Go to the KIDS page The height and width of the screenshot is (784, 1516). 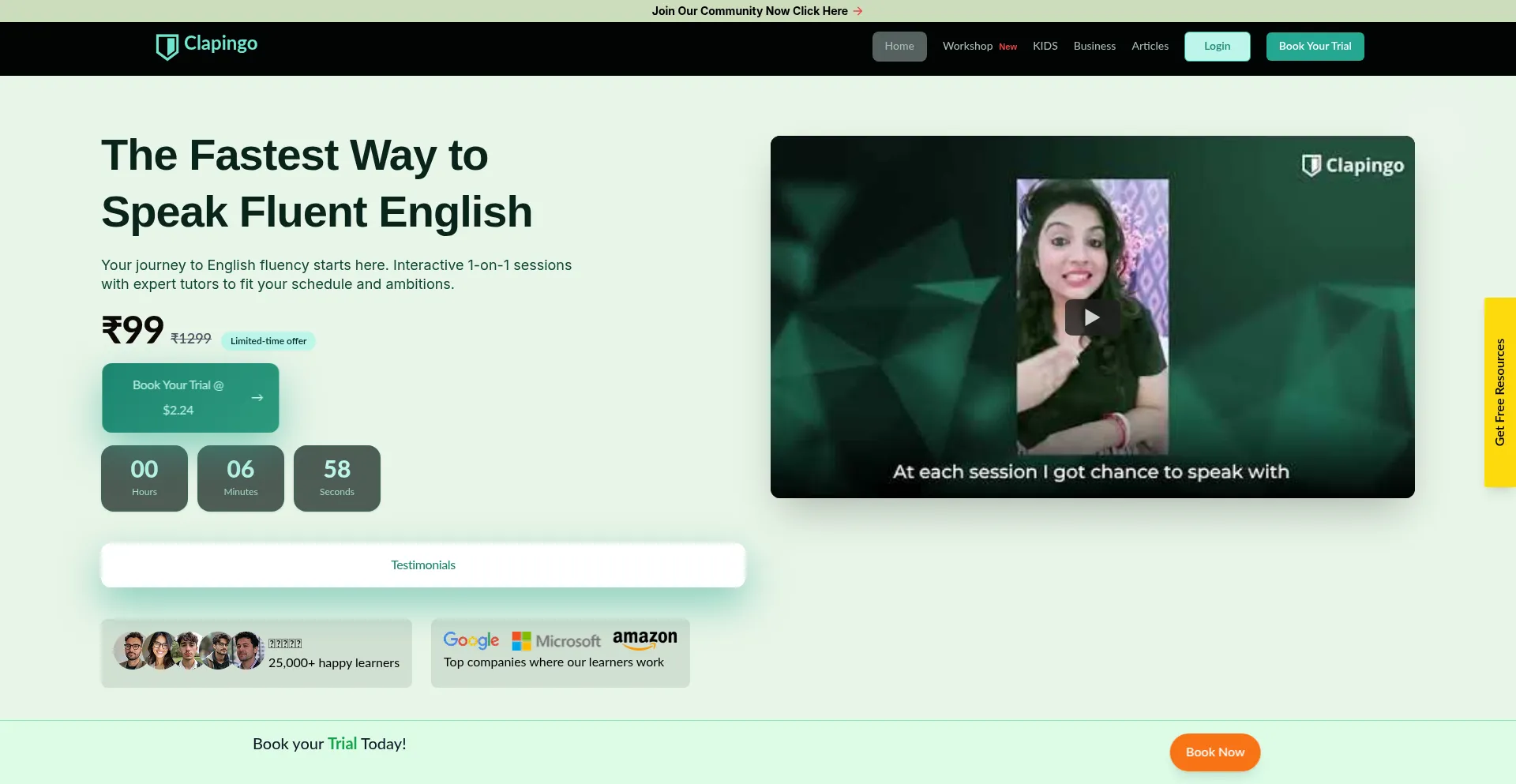tap(1045, 47)
